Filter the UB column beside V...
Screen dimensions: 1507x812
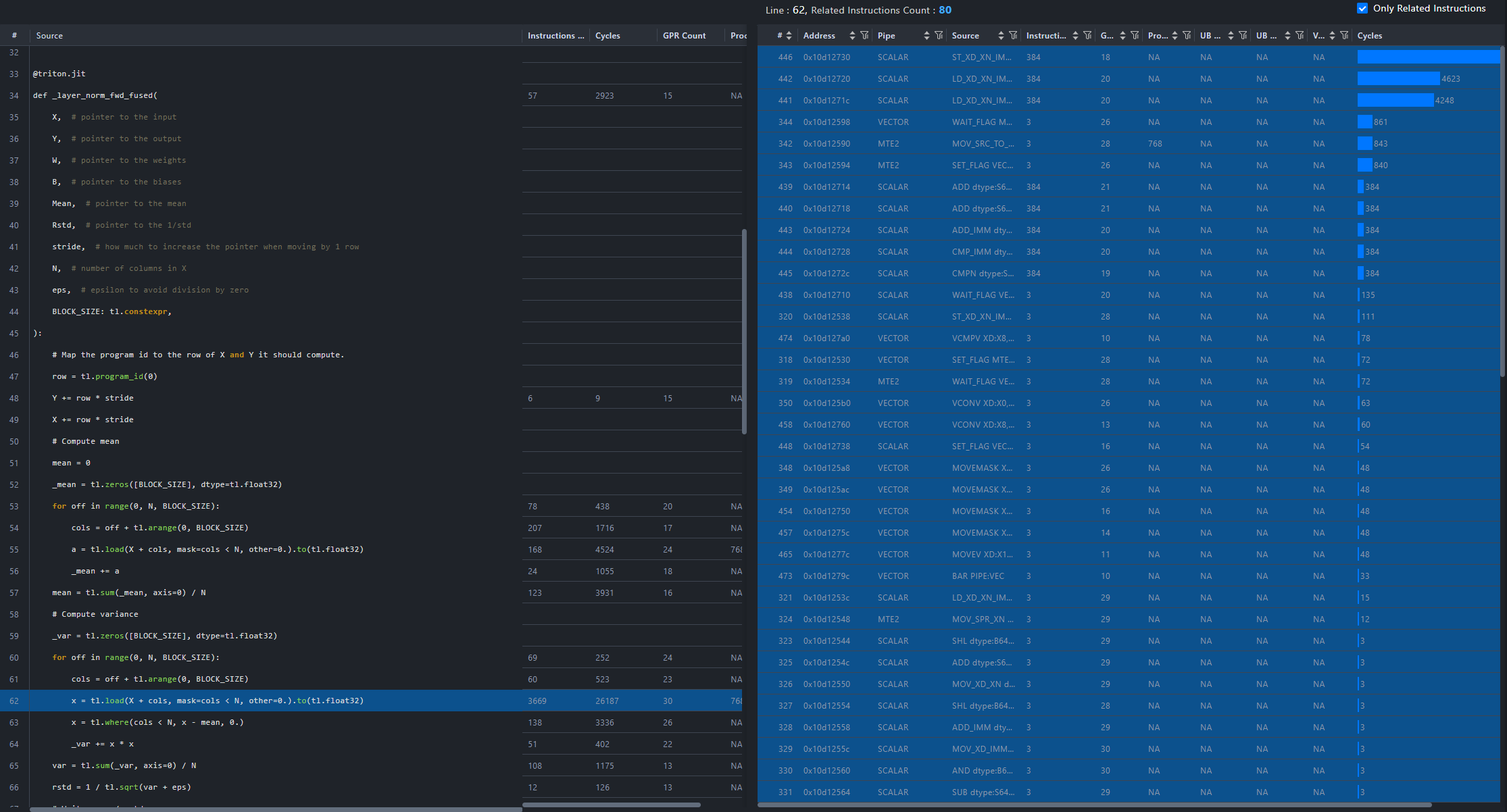[1300, 36]
